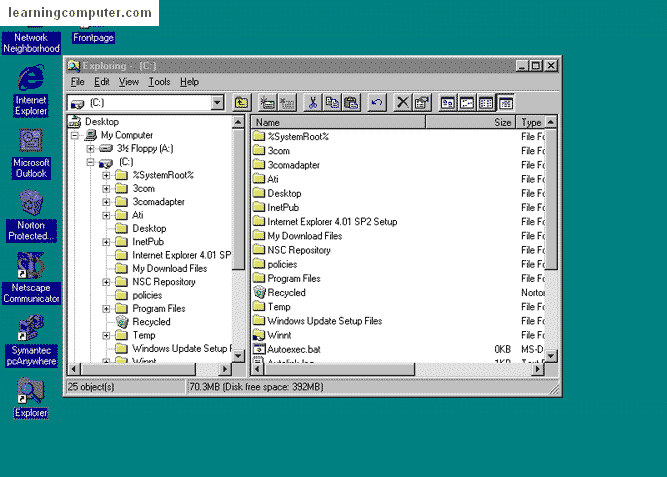Click the Up One Level toolbar button
Viewport: 667px width, 477px height.
click(x=242, y=103)
